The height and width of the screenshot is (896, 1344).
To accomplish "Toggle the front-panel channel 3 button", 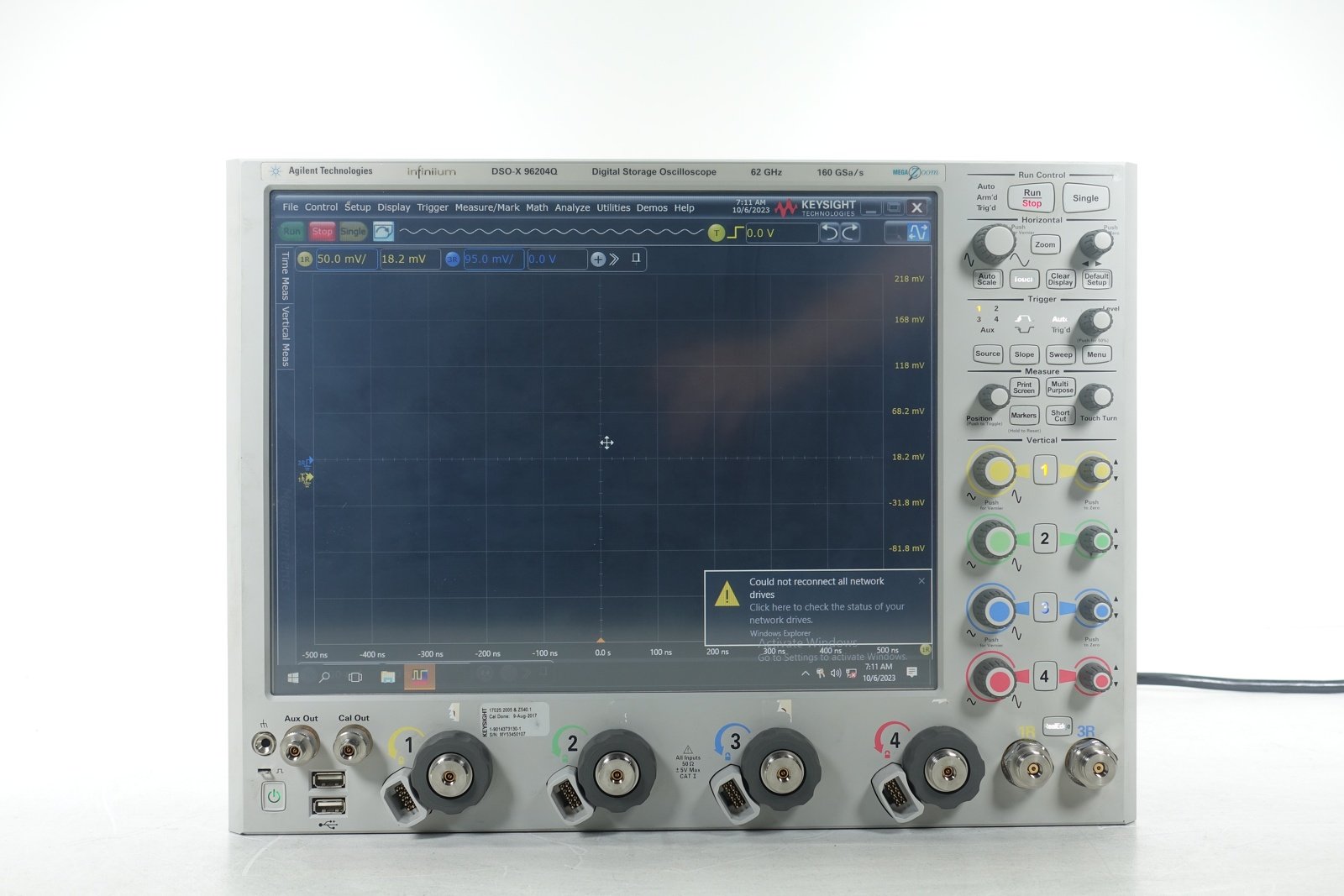I will pos(1044,607).
